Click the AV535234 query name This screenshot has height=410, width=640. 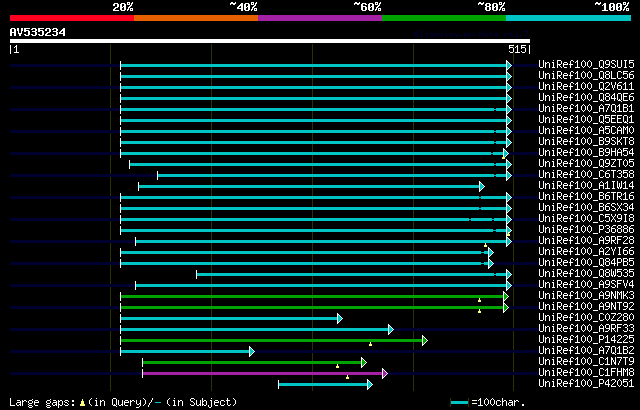[x=38, y=32]
